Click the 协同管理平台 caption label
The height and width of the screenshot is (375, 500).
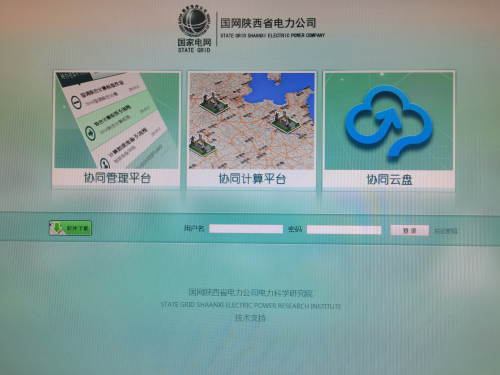117,178
